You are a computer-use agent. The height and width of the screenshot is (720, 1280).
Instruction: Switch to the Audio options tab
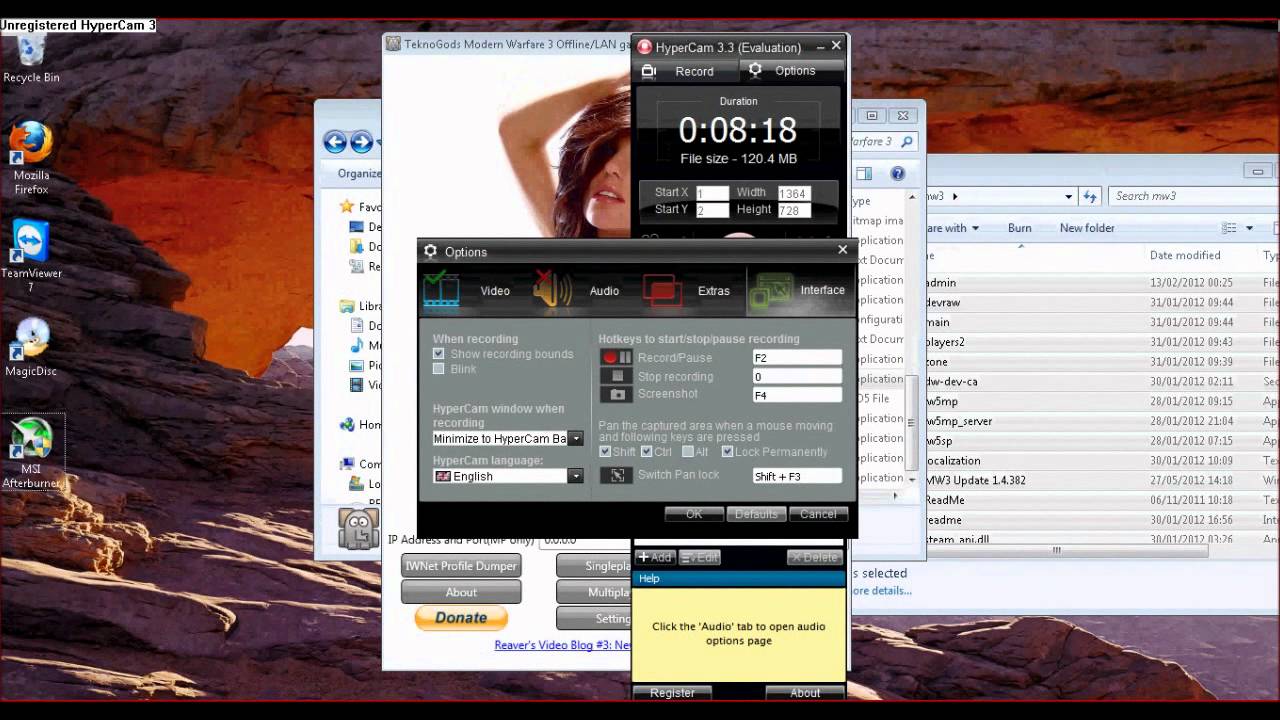582,291
